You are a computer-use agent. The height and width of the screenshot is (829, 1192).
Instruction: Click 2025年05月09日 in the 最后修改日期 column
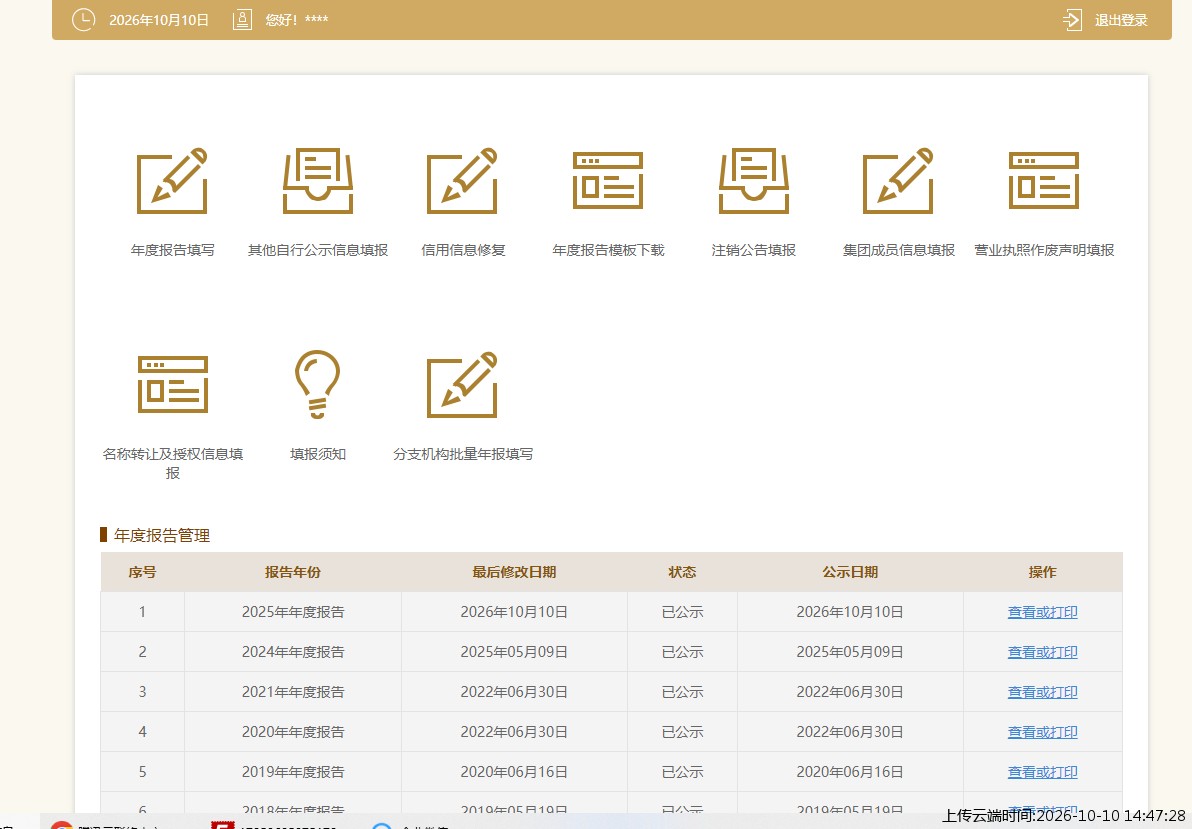(x=514, y=652)
